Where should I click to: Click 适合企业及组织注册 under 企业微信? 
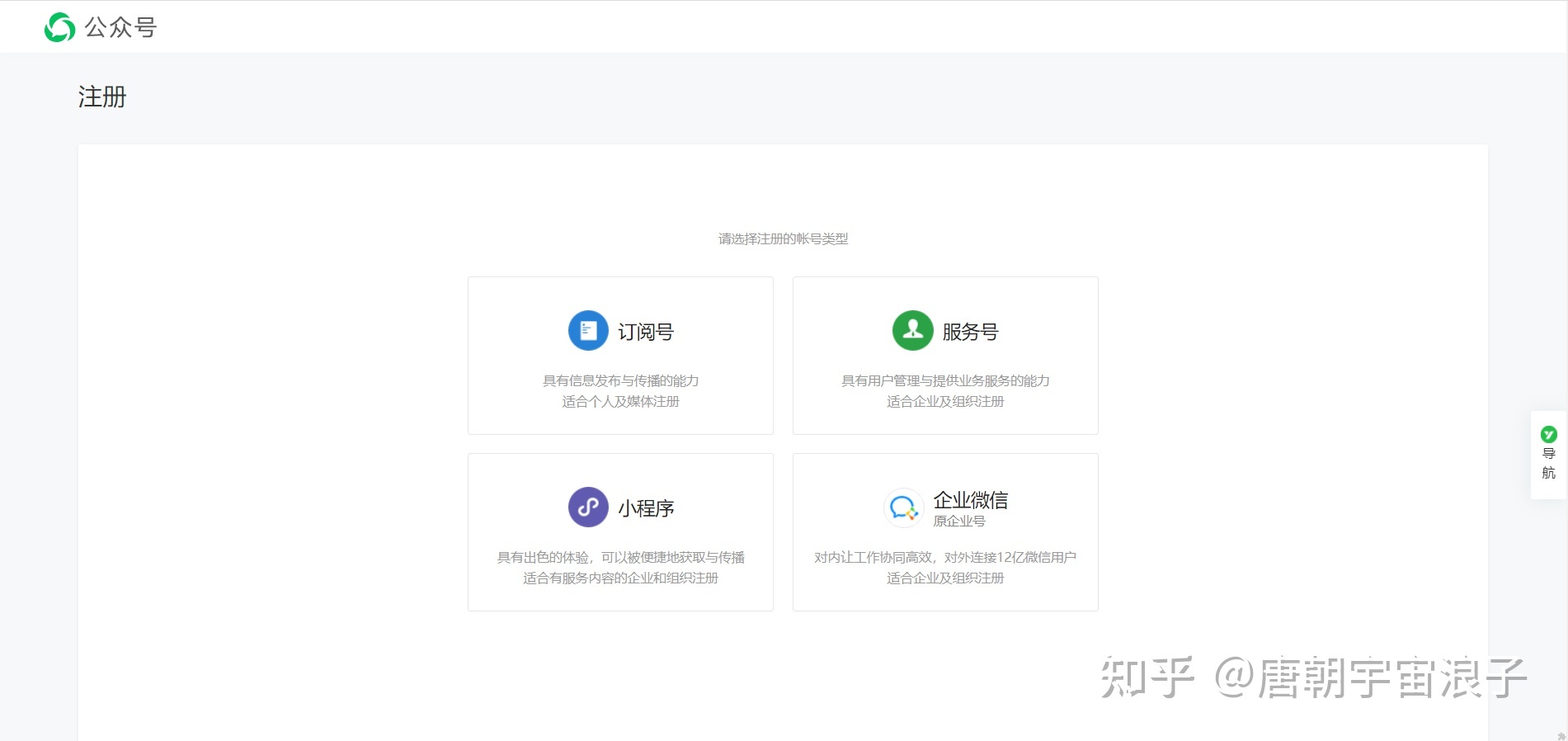[945, 578]
